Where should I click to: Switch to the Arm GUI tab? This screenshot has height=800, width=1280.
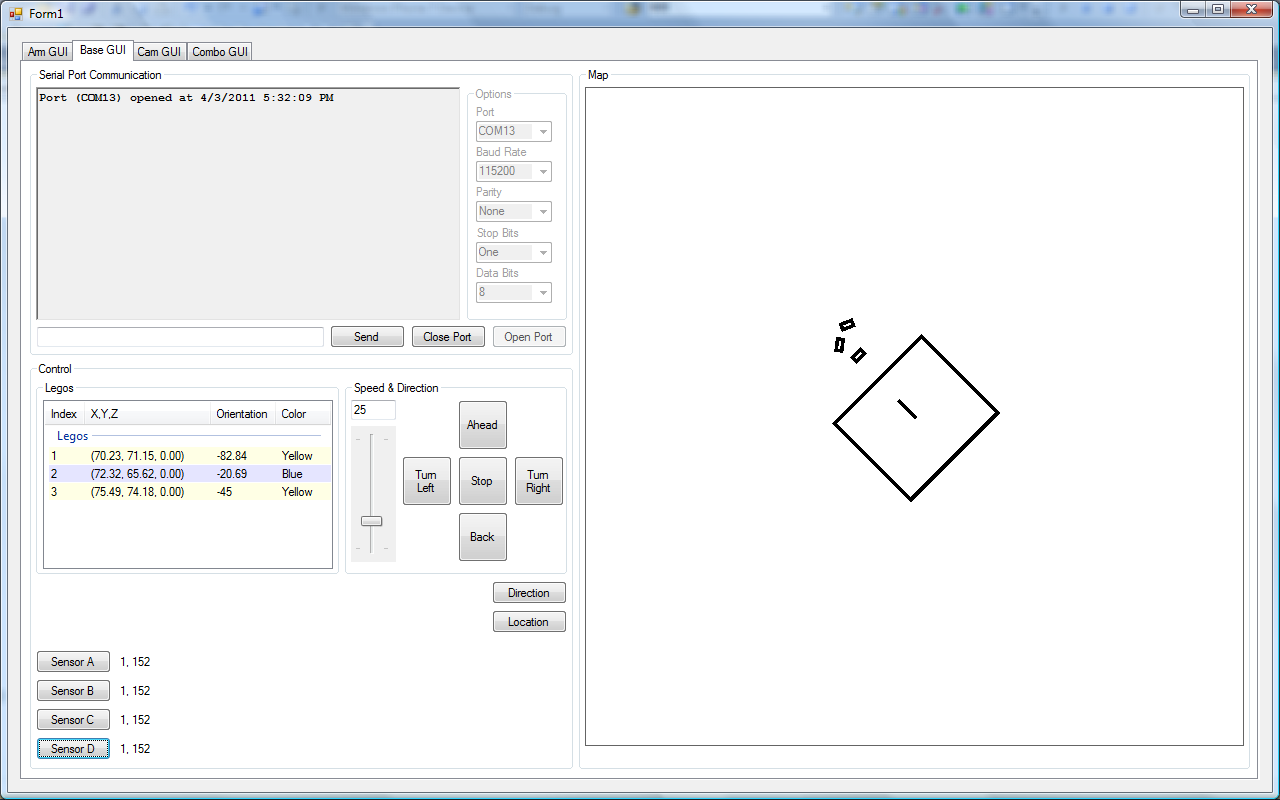pyautogui.click(x=47, y=52)
